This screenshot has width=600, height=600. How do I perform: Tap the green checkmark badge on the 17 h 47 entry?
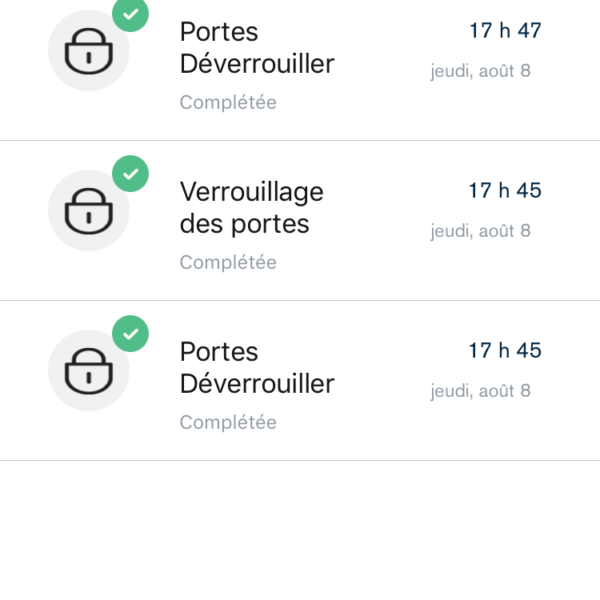click(x=130, y=14)
